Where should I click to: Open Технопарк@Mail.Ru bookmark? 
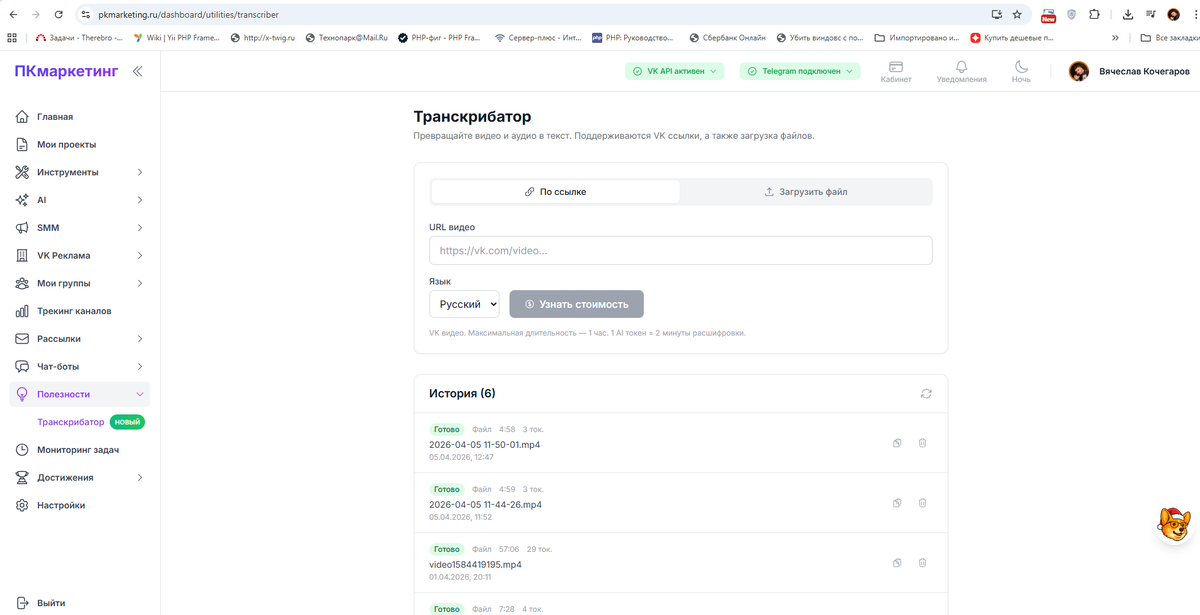(345, 38)
